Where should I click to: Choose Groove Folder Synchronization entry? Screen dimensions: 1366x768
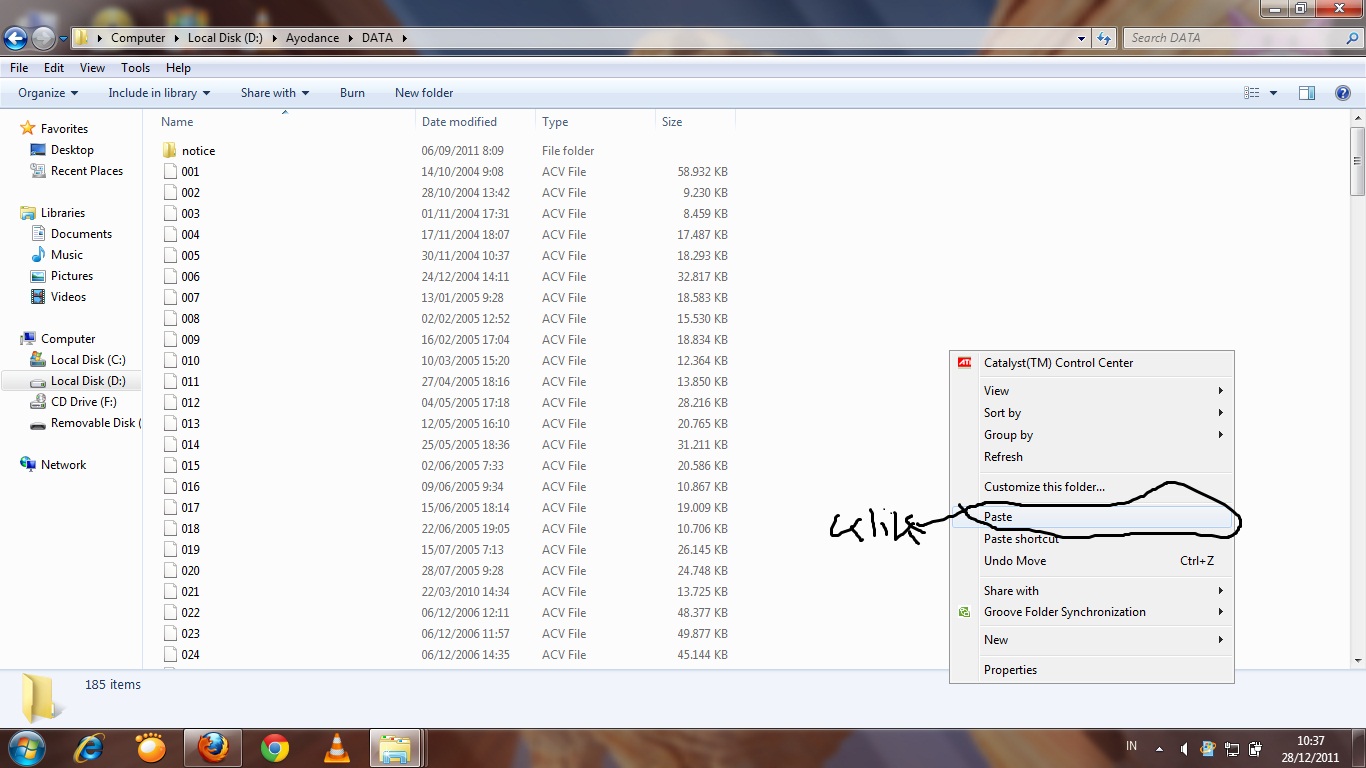[x=1092, y=612]
